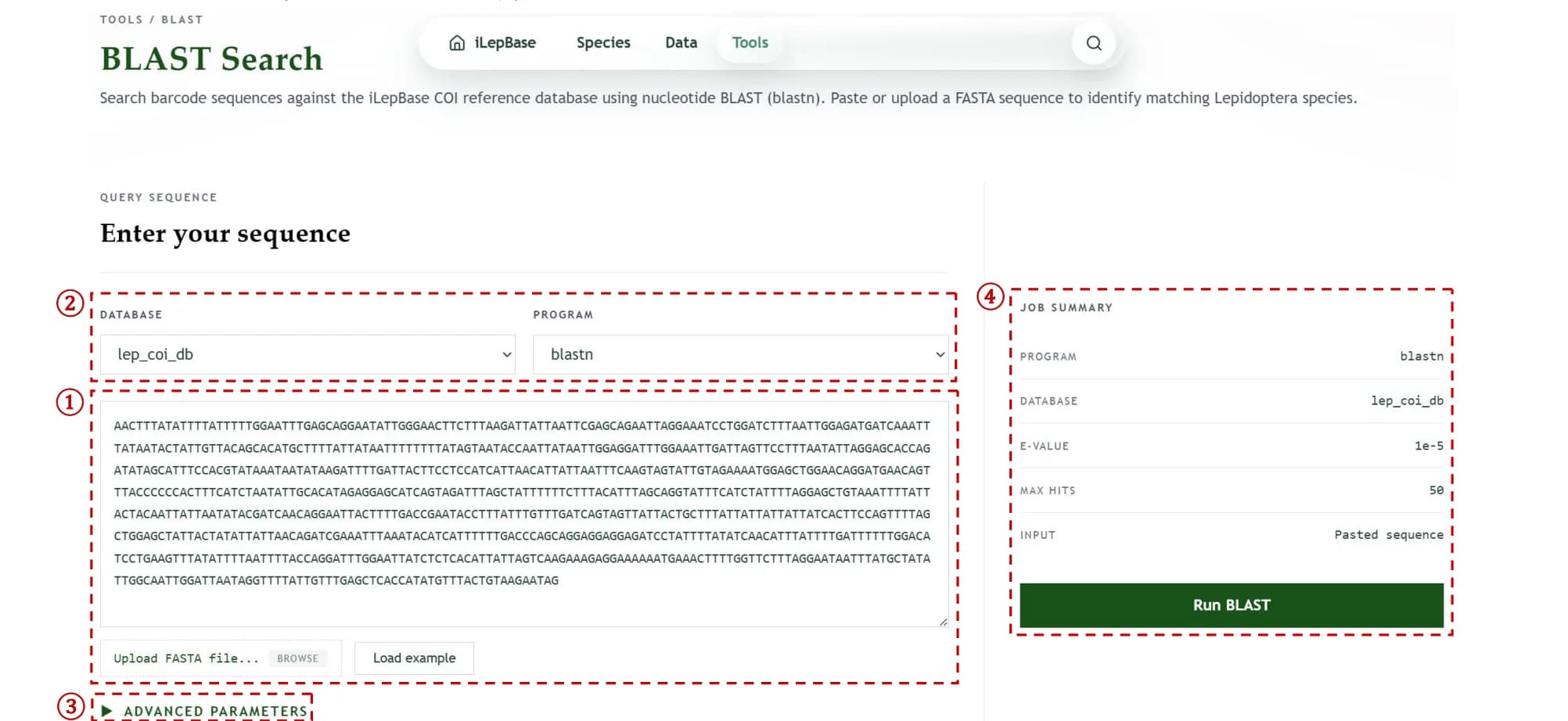Click the Browse button for FASTA upload
Screen dimensions: 1568x721
tap(297, 658)
